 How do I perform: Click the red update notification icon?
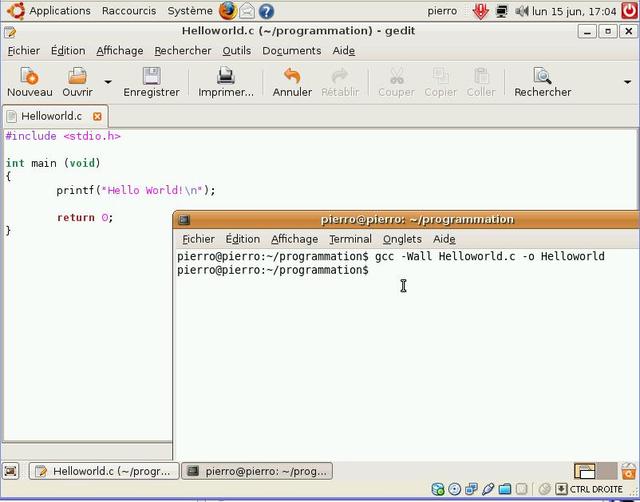pos(480,11)
